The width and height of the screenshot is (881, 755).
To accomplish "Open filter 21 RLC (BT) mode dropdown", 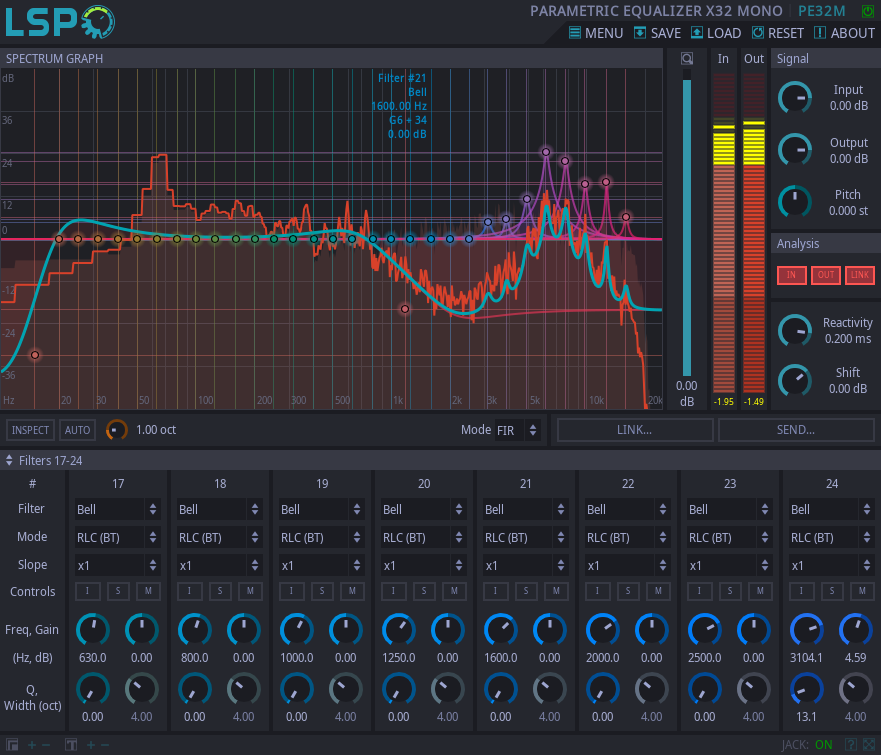I will coord(525,538).
